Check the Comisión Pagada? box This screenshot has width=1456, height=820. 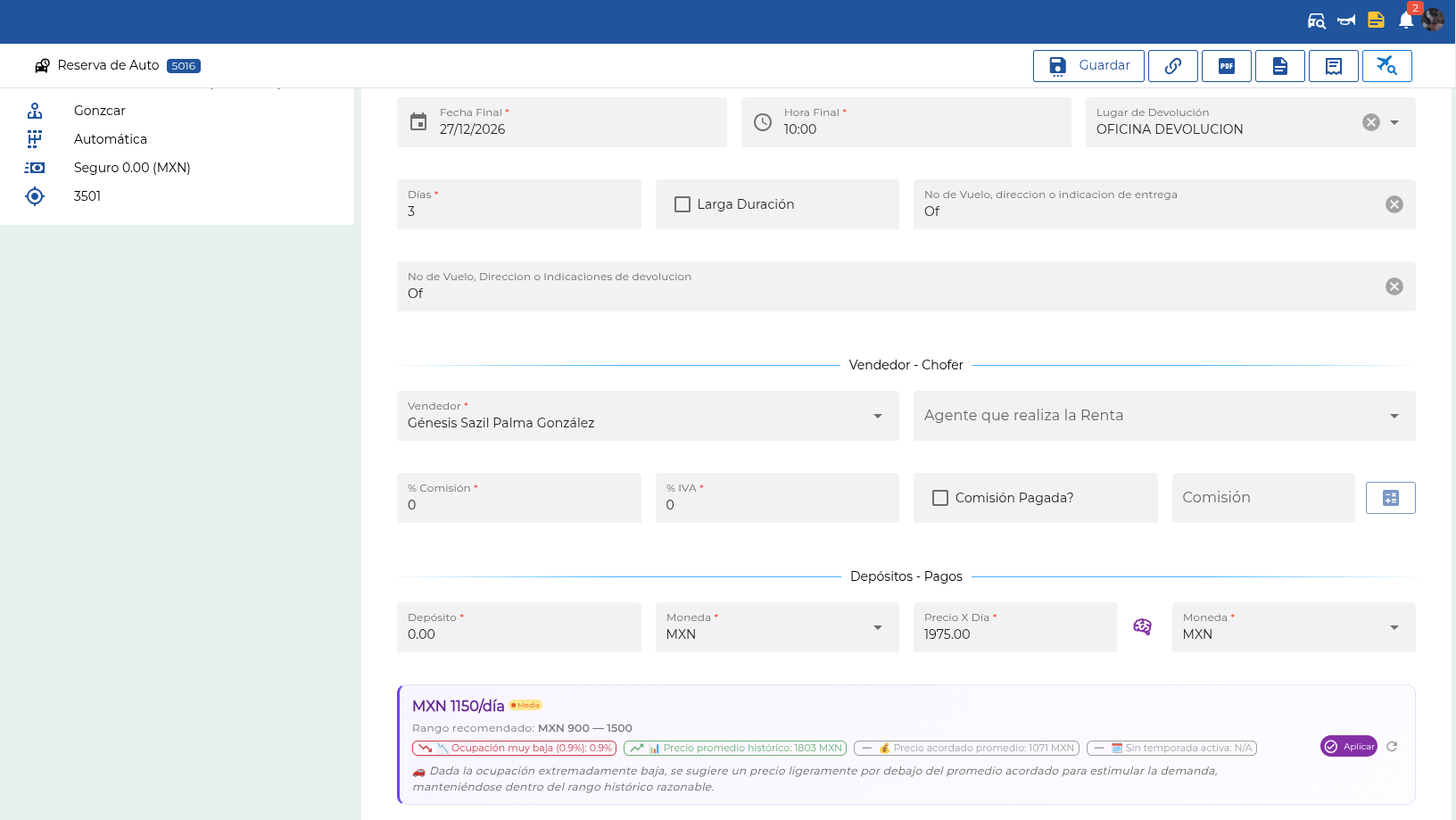pos(940,498)
